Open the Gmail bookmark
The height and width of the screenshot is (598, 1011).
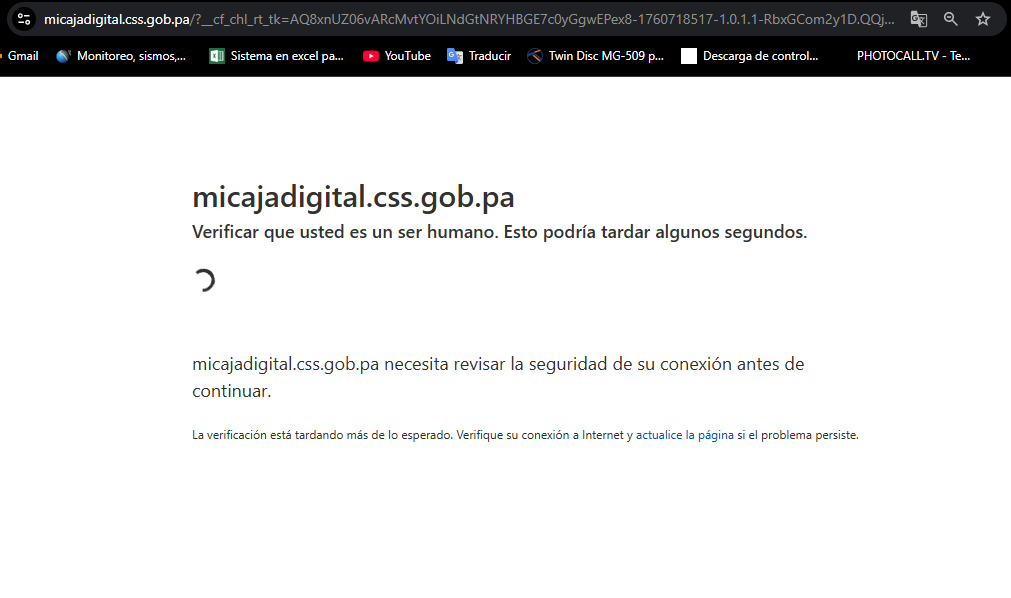pos(19,56)
